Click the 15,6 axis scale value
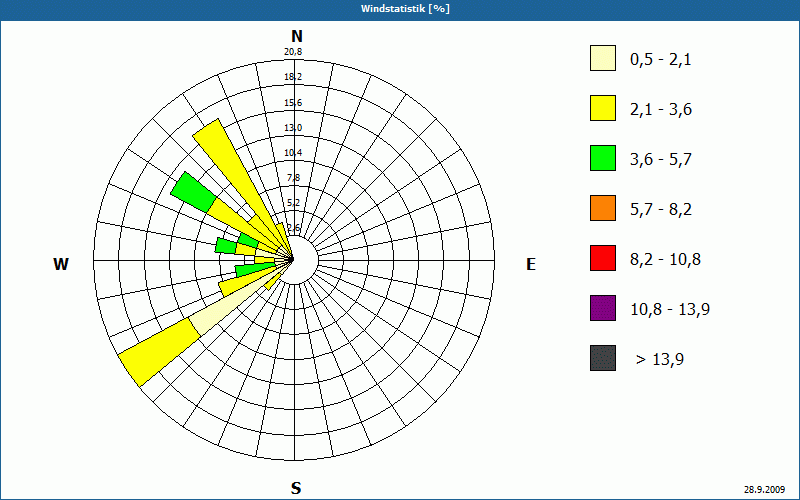Screen dimensions: 800x500 tap(293, 103)
